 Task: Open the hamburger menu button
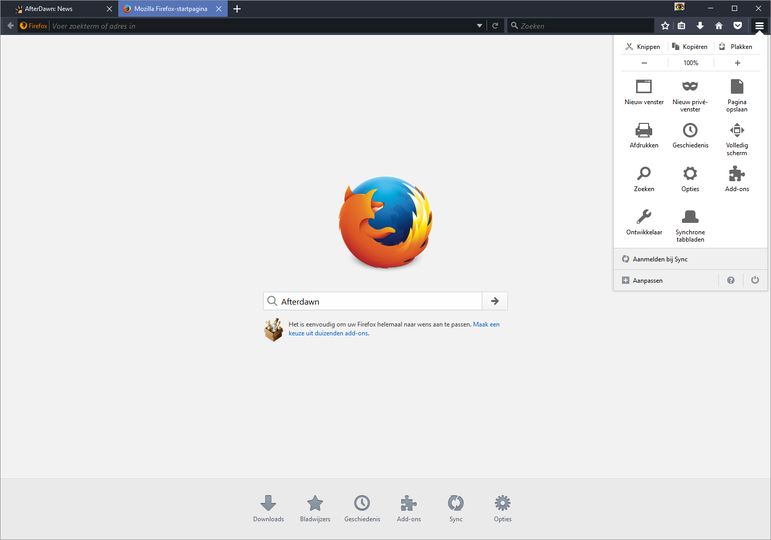(759, 26)
